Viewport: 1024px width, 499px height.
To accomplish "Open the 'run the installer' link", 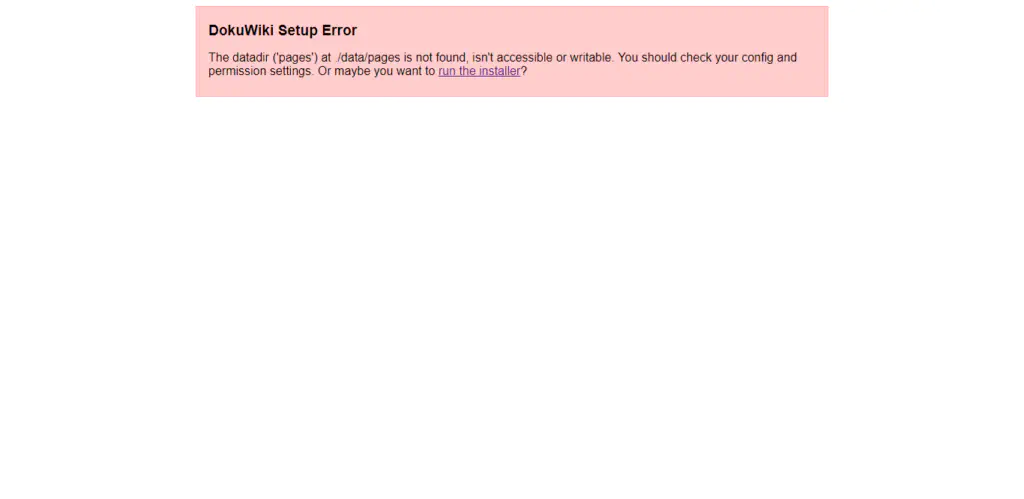I will 479,71.
